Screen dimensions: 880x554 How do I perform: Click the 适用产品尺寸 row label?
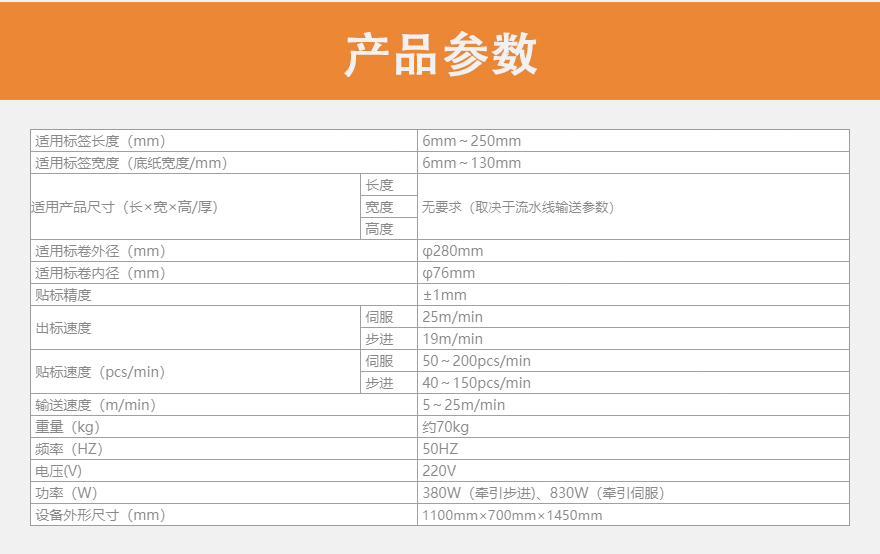coord(125,207)
